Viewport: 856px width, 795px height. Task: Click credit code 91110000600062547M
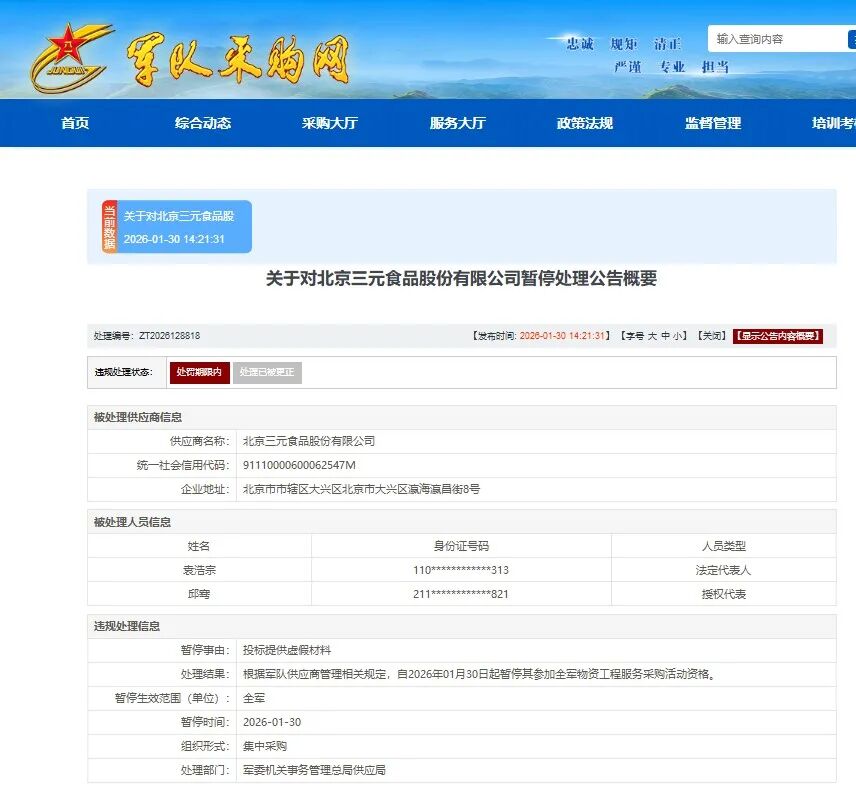(x=299, y=465)
